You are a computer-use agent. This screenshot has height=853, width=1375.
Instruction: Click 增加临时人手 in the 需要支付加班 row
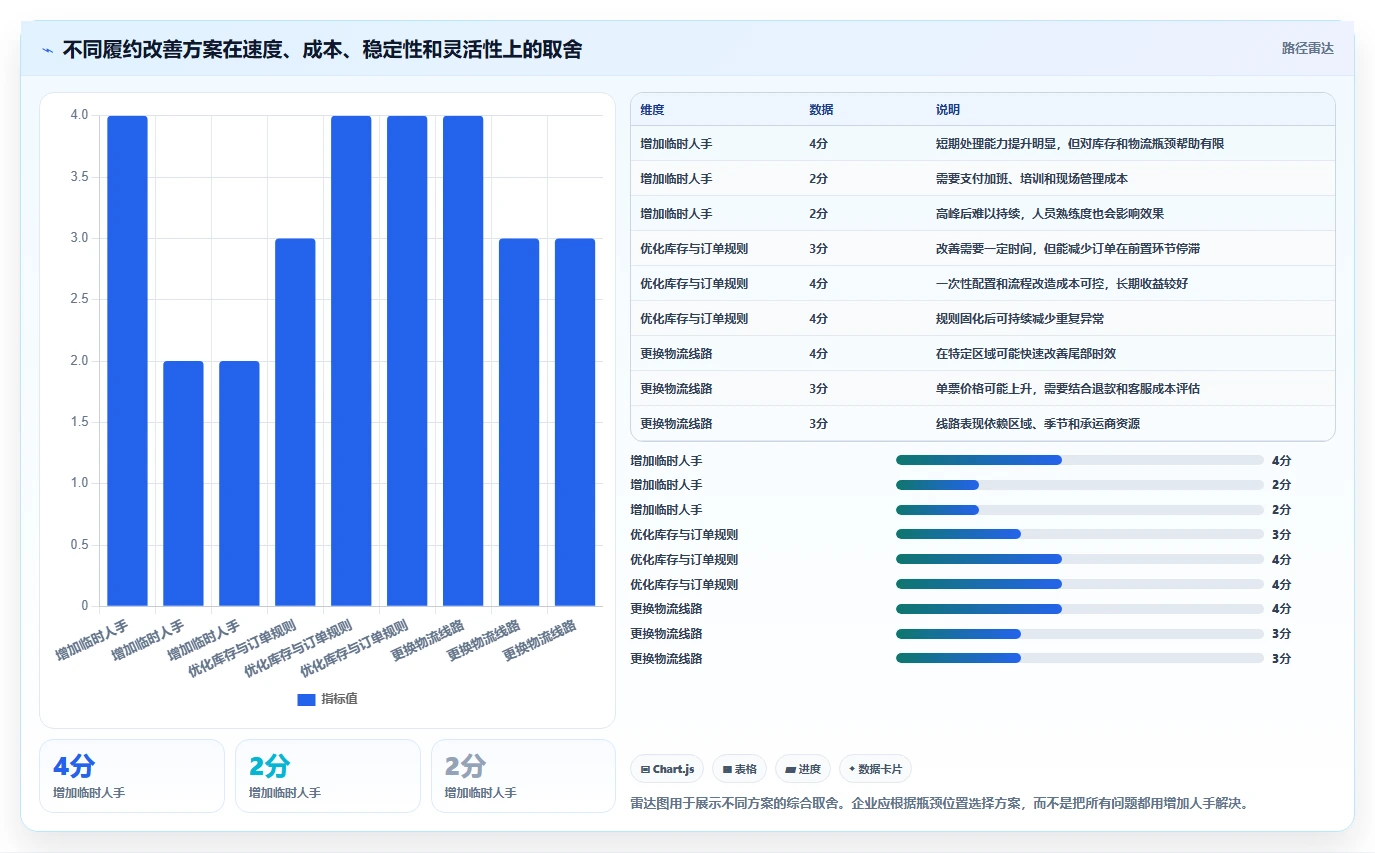click(677, 179)
